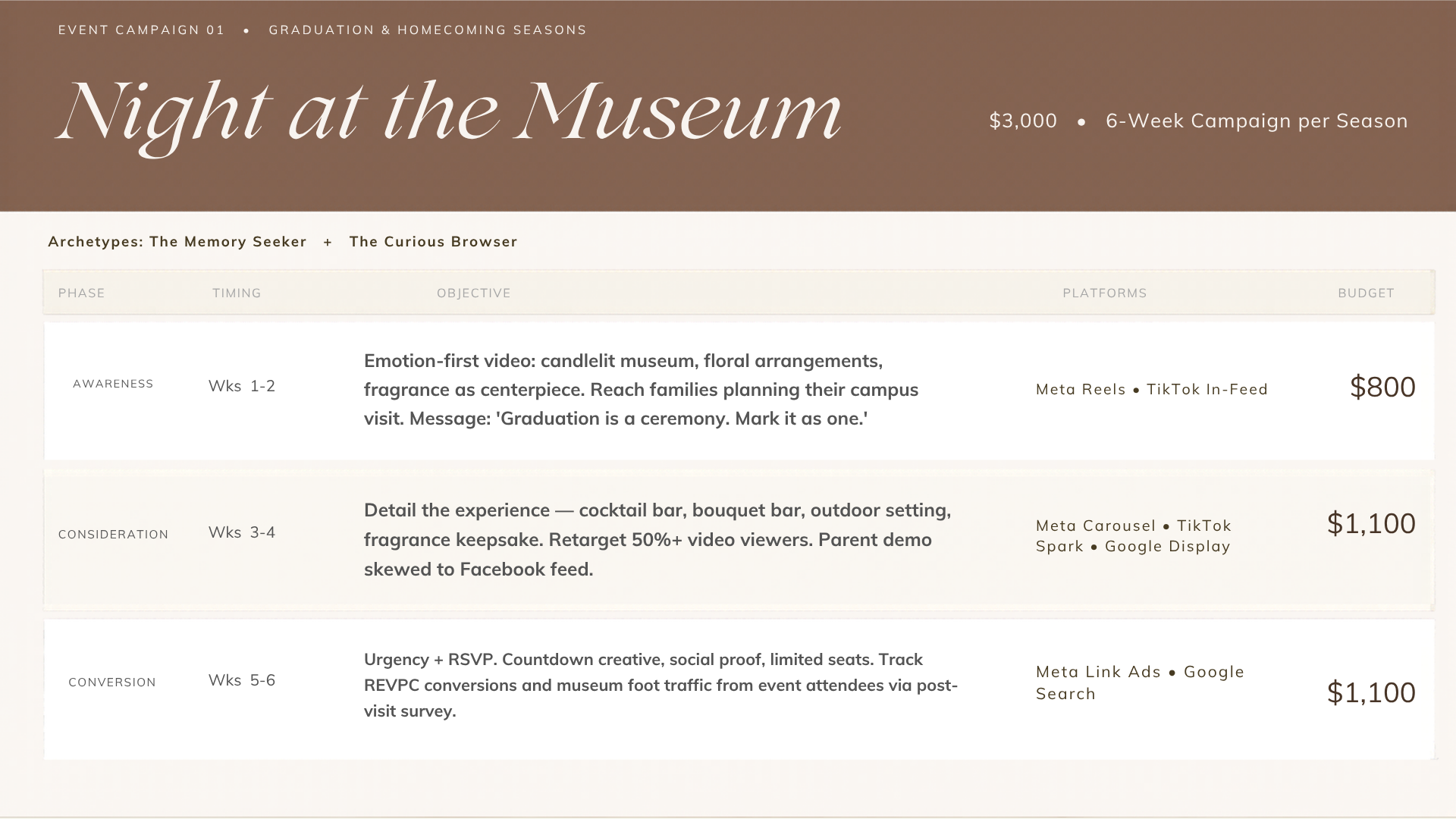Click the PLATFORMS column header
Screen dimensions: 1456x819
pos(1105,293)
